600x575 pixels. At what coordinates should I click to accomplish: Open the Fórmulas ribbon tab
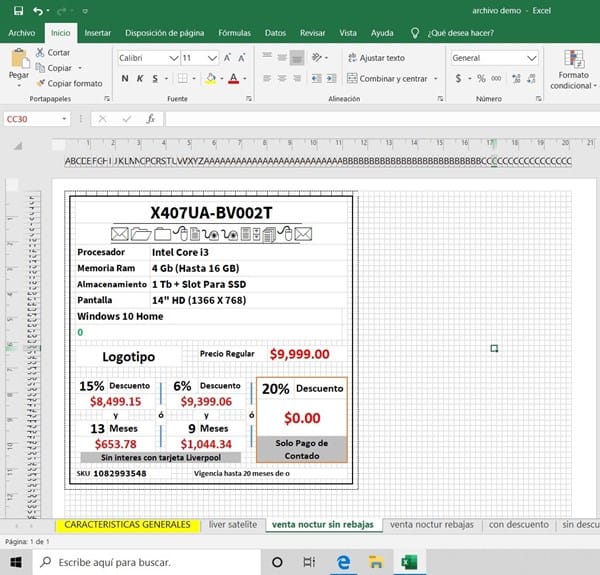pyautogui.click(x=234, y=33)
